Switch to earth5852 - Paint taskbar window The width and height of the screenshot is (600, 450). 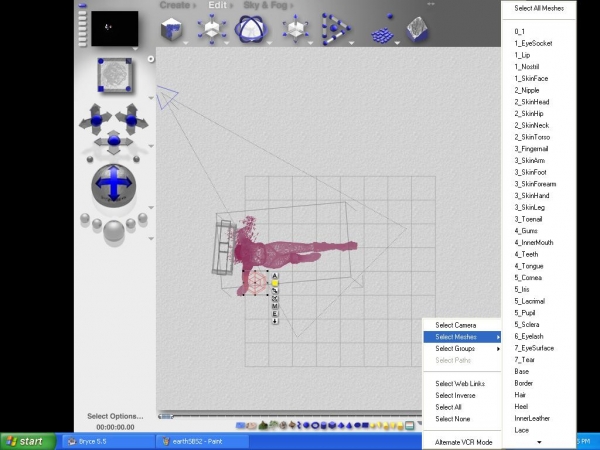pos(203,441)
